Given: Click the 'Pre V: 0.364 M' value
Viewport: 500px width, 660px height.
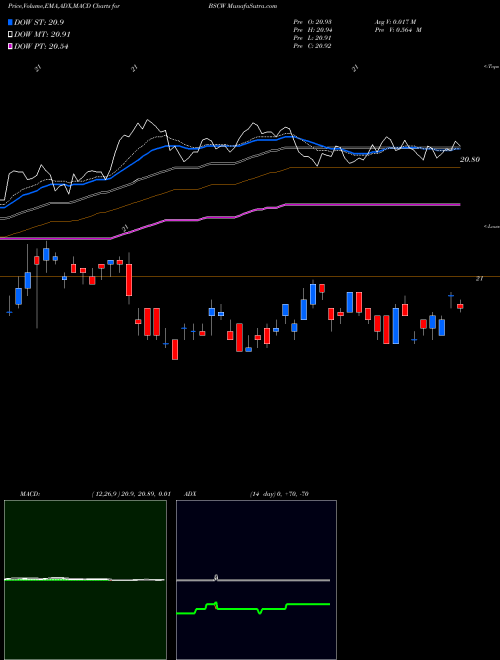Looking at the screenshot, I should pos(398,30).
